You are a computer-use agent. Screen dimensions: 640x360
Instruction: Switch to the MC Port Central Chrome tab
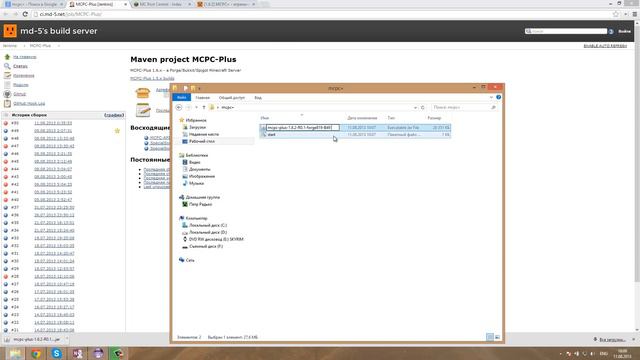[161, 4]
